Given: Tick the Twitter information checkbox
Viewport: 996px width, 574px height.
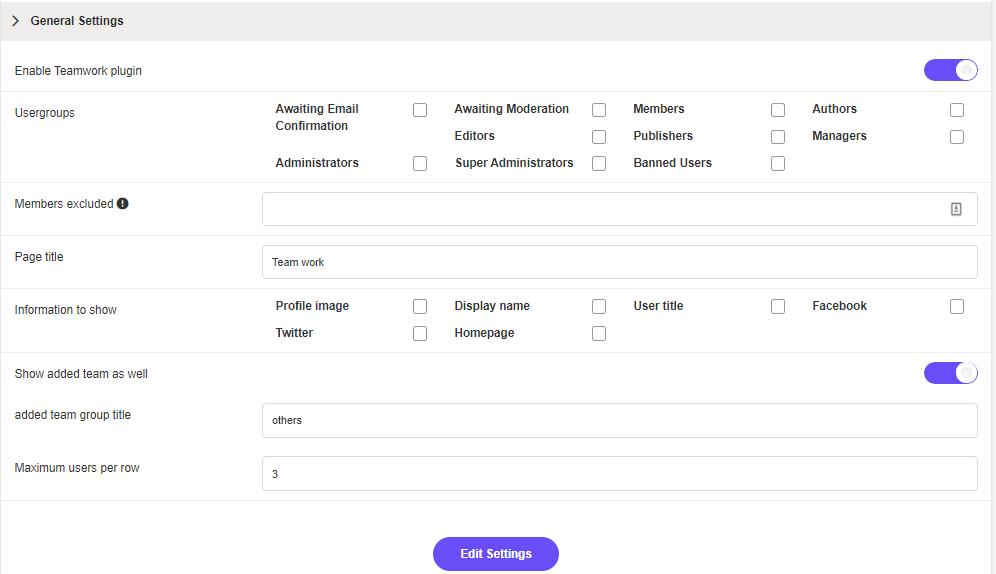Looking at the screenshot, I should tap(420, 334).
